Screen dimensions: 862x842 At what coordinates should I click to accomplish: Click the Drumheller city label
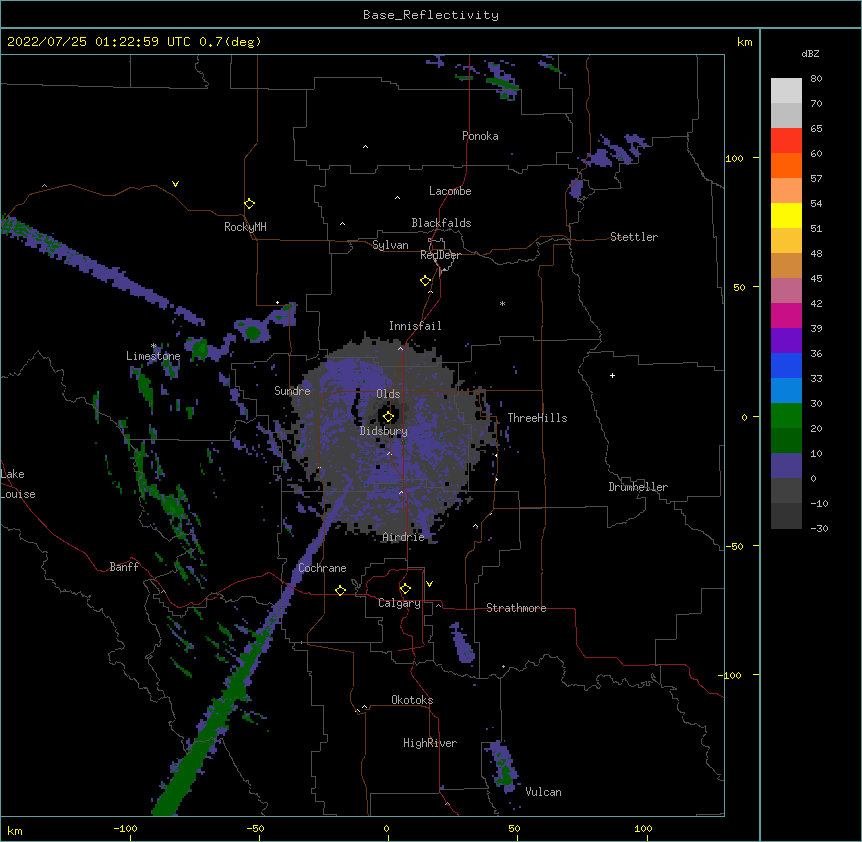[x=638, y=487]
